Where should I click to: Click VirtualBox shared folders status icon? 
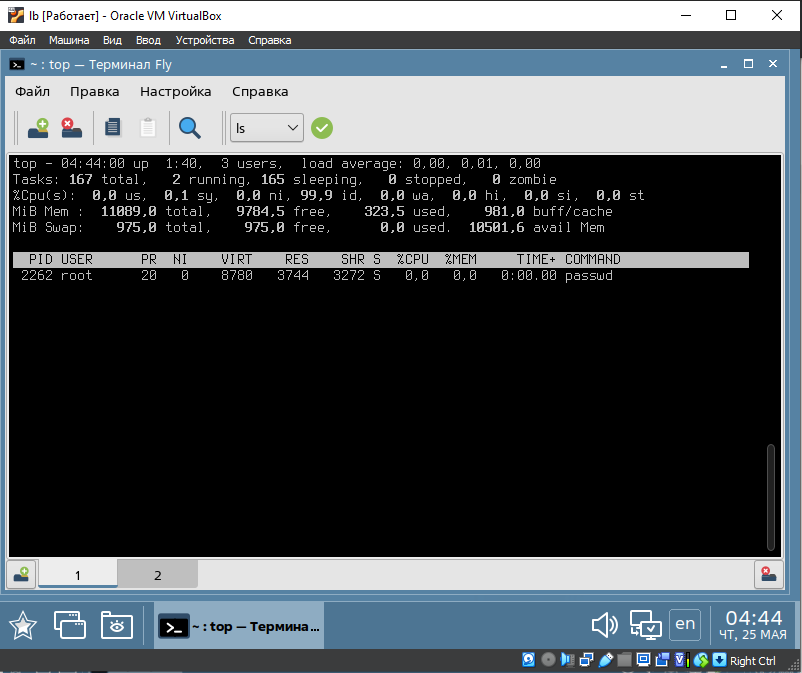tap(624, 660)
